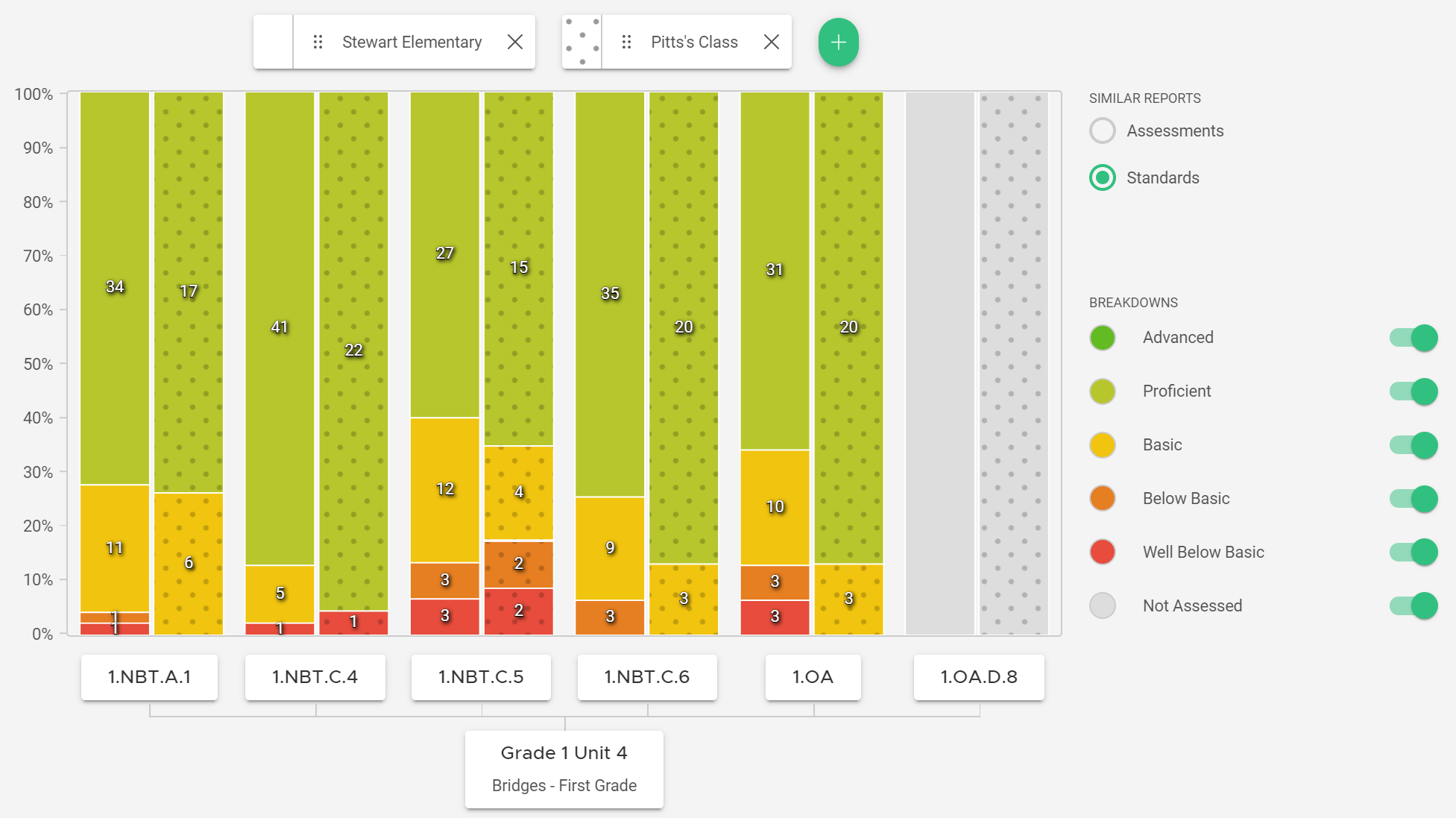Select the 1.NBT.C.5 standard label
1456x818 pixels.
(x=481, y=677)
